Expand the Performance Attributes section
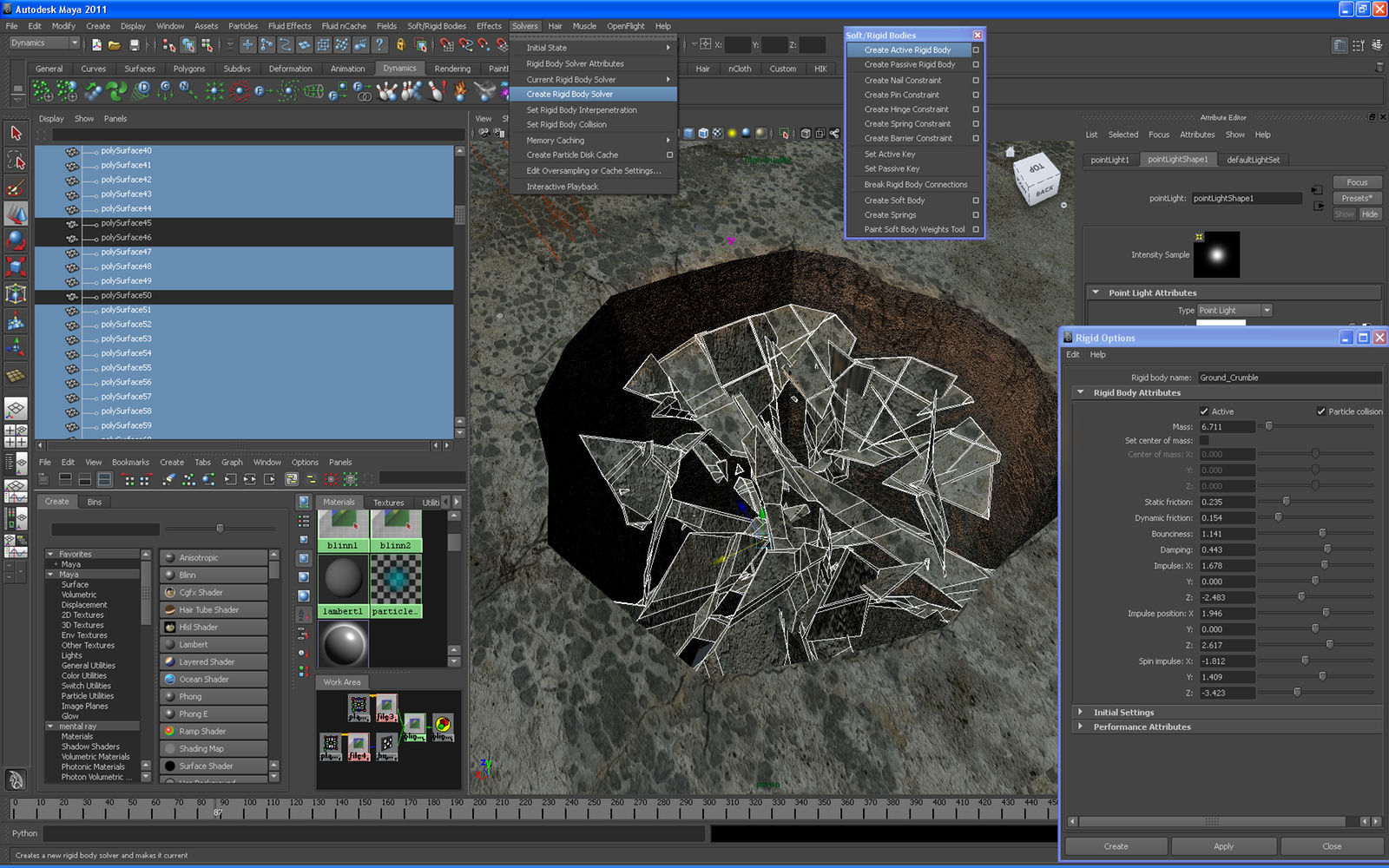 [1081, 727]
